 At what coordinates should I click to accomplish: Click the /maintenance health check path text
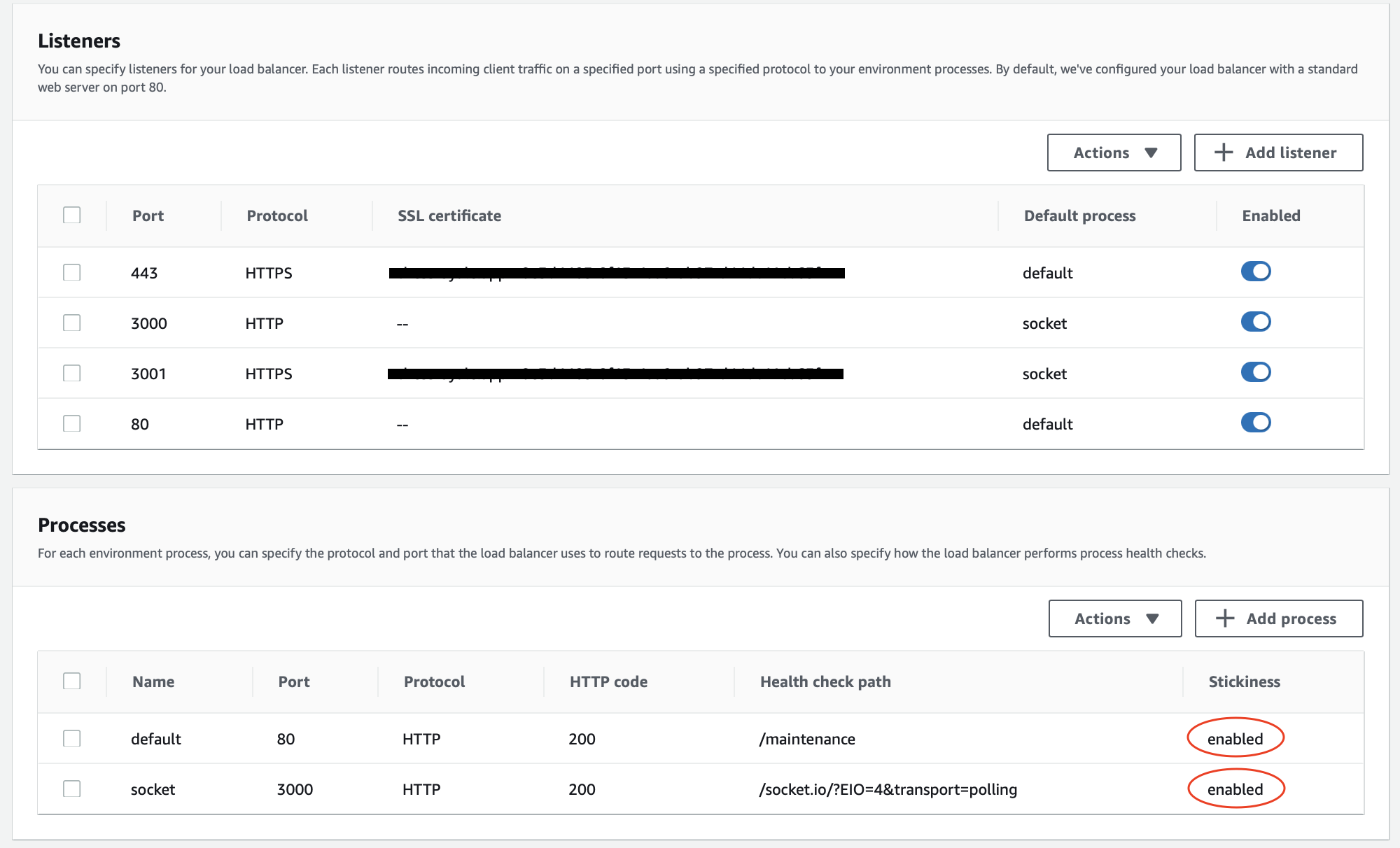[x=806, y=738]
